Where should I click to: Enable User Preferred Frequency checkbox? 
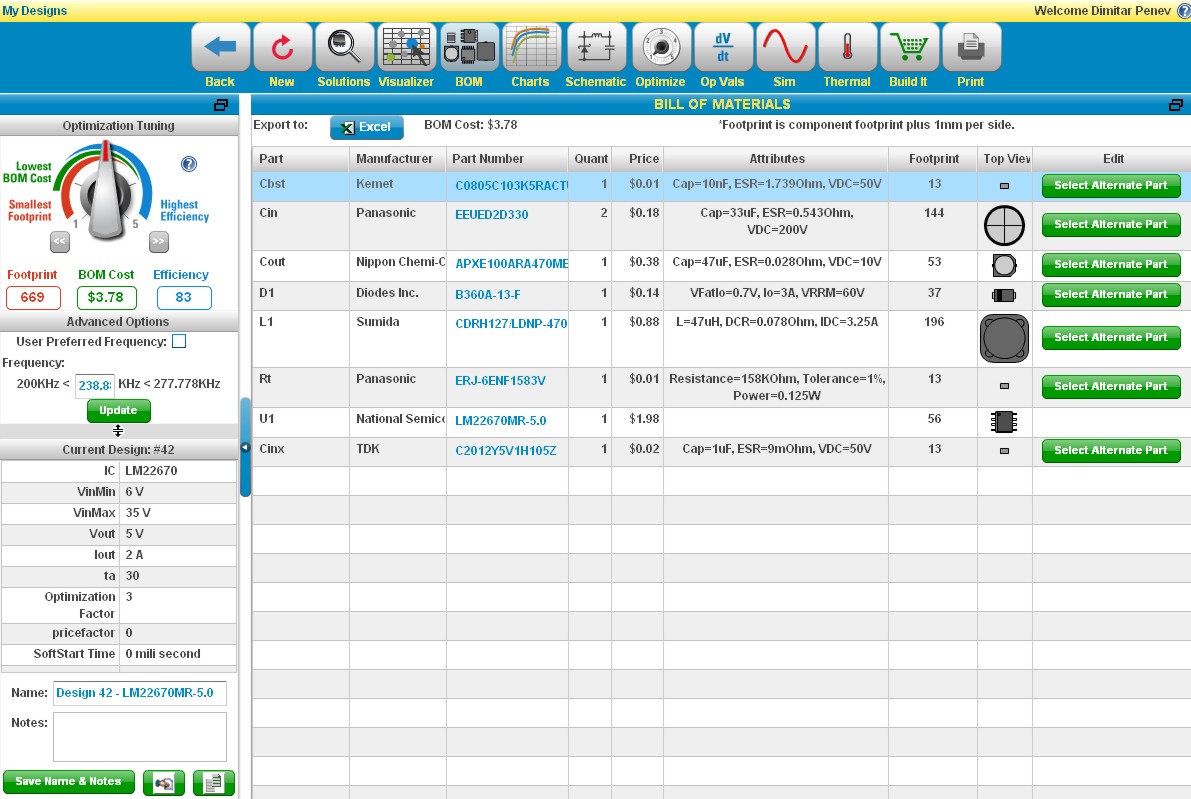coord(179,342)
